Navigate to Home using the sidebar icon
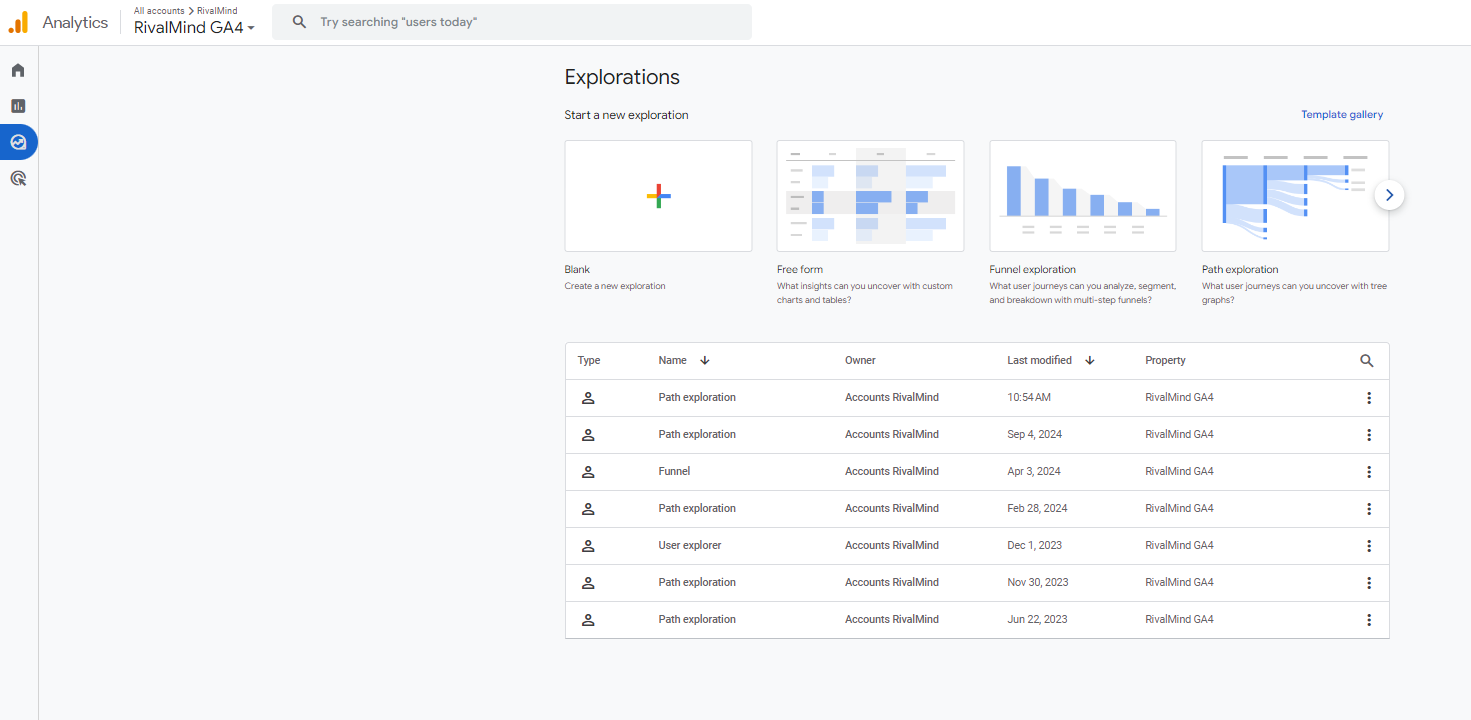The height and width of the screenshot is (720, 1471). click(17, 70)
